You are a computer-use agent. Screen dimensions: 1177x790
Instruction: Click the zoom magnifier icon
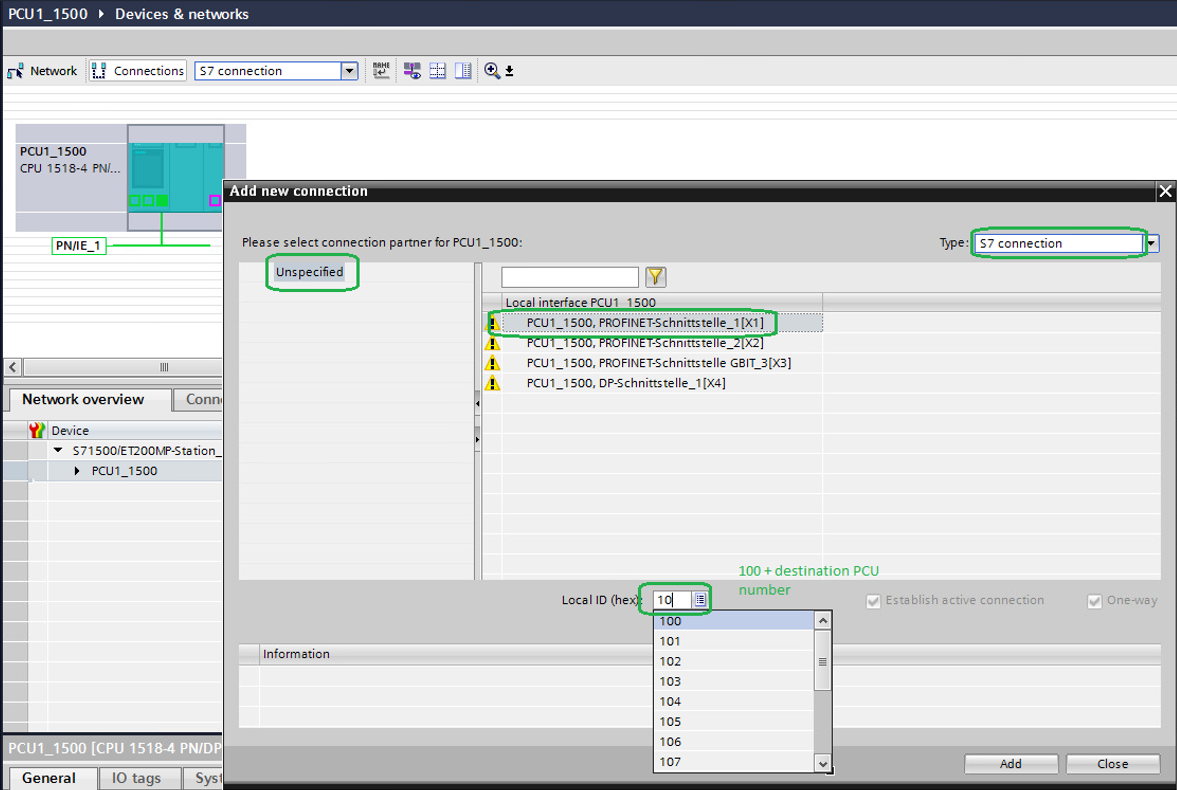coord(492,71)
